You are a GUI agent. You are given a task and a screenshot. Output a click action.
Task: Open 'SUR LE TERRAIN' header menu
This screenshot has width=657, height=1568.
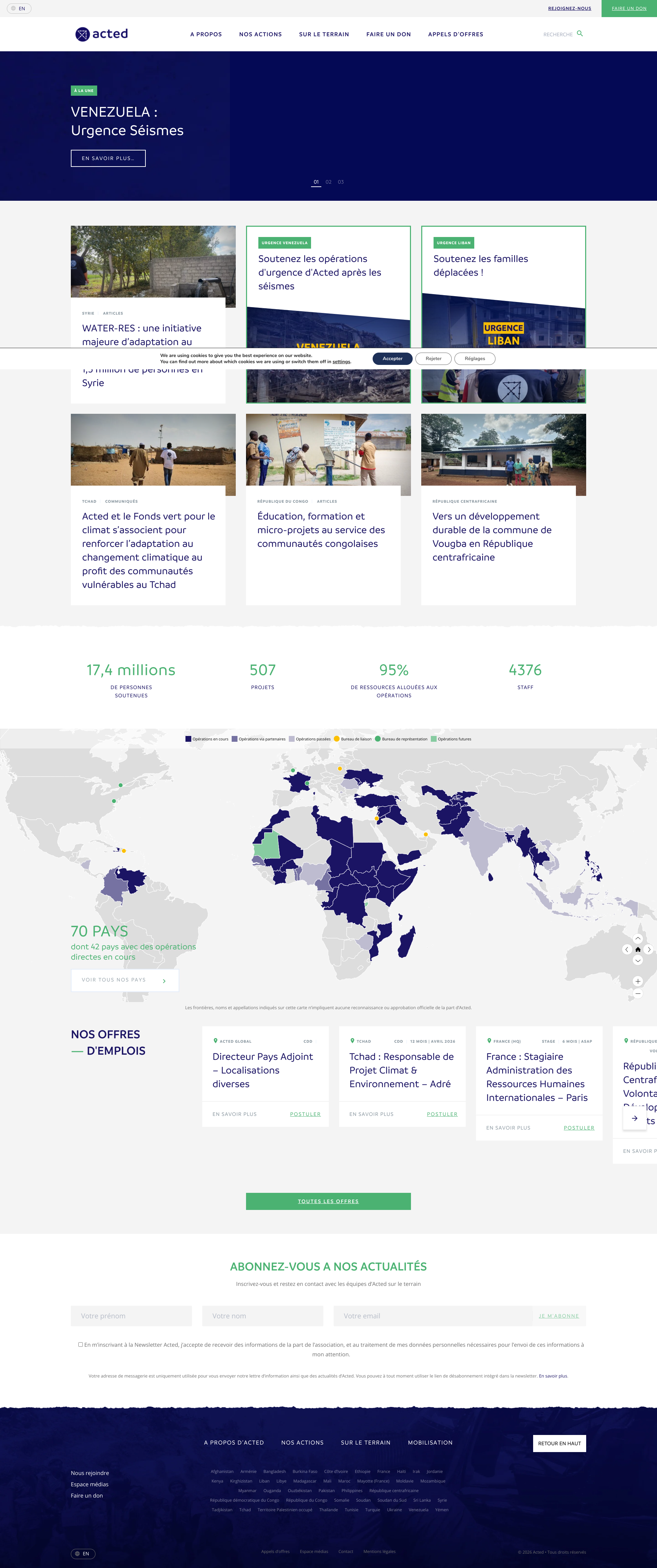tap(324, 35)
